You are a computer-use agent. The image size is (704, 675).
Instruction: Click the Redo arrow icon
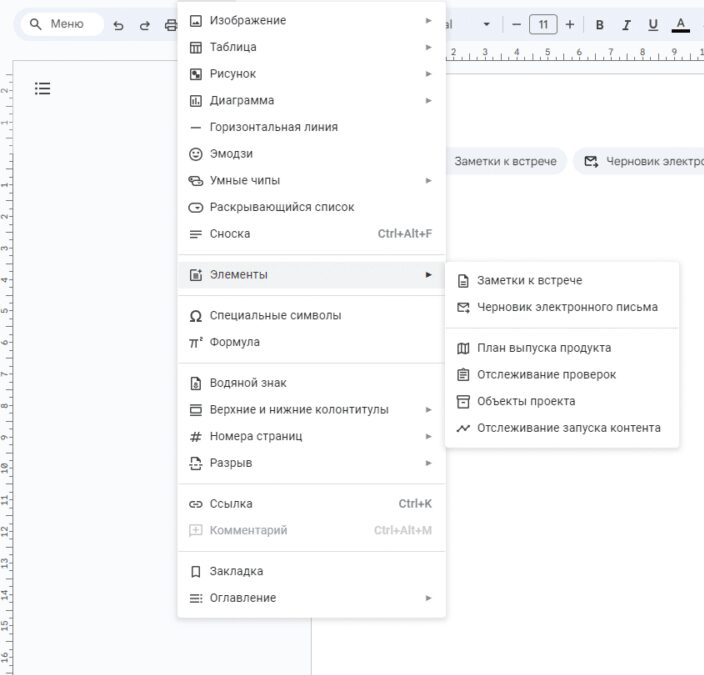tap(145, 25)
